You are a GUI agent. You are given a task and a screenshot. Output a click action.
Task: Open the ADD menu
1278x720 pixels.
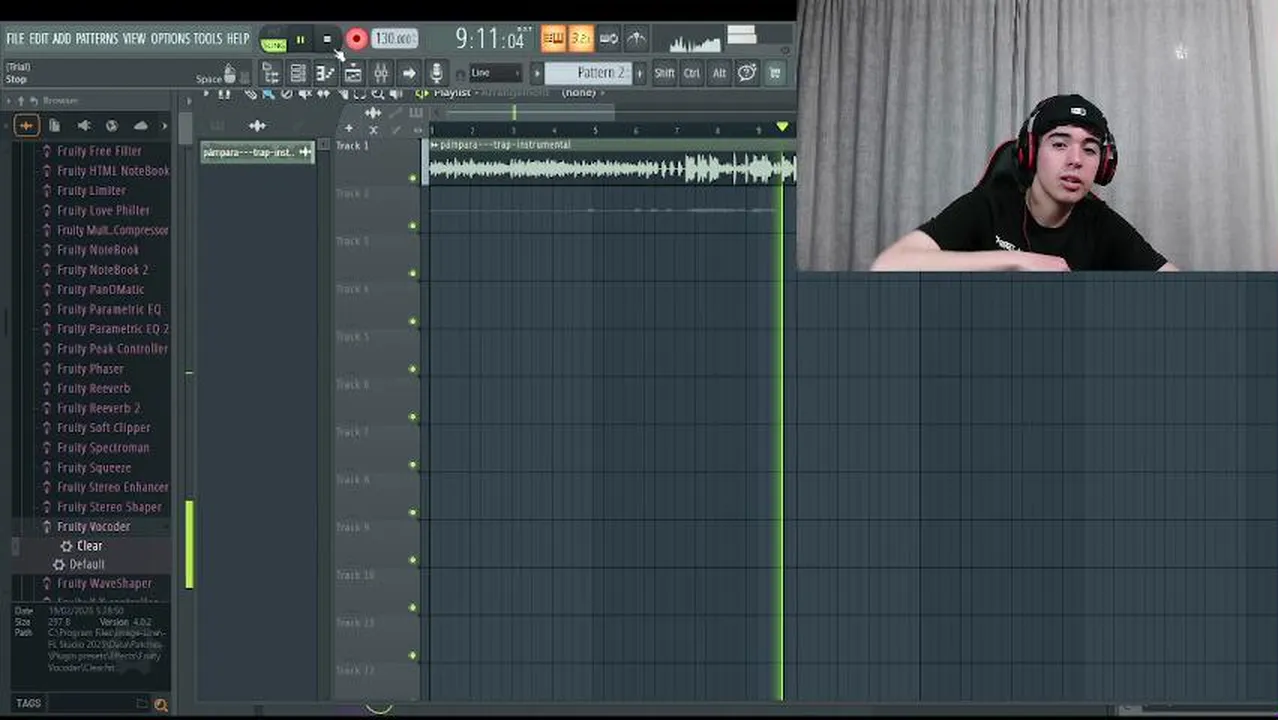62,39
